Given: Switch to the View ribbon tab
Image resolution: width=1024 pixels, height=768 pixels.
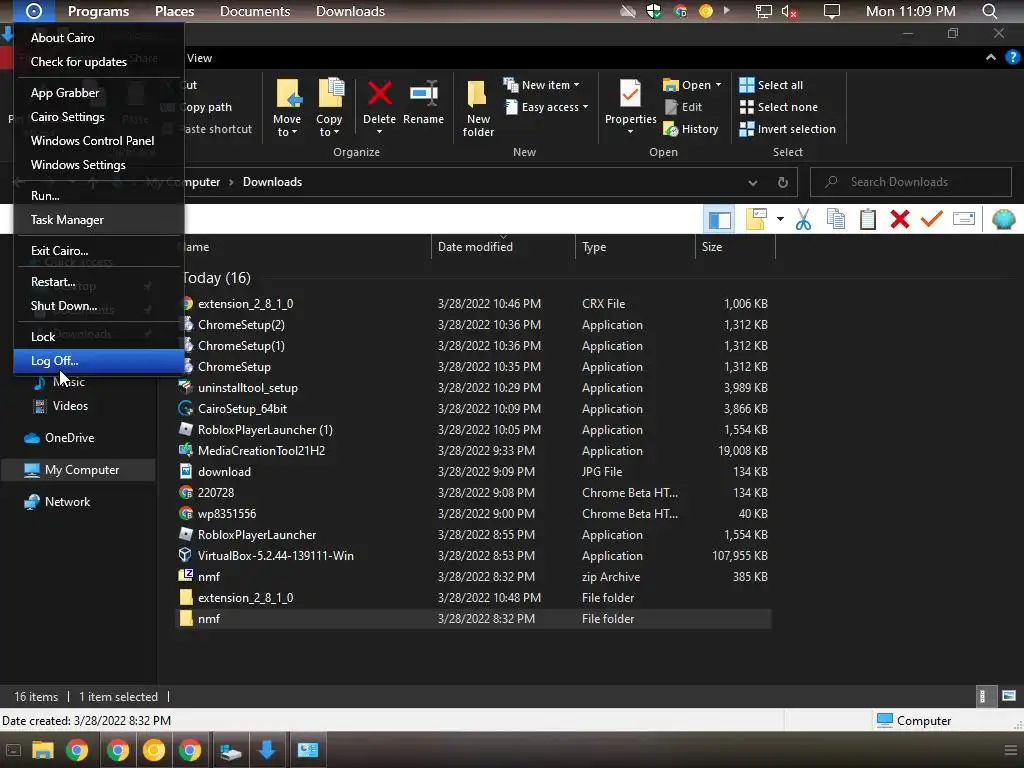Looking at the screenshot, I should 199,58.
